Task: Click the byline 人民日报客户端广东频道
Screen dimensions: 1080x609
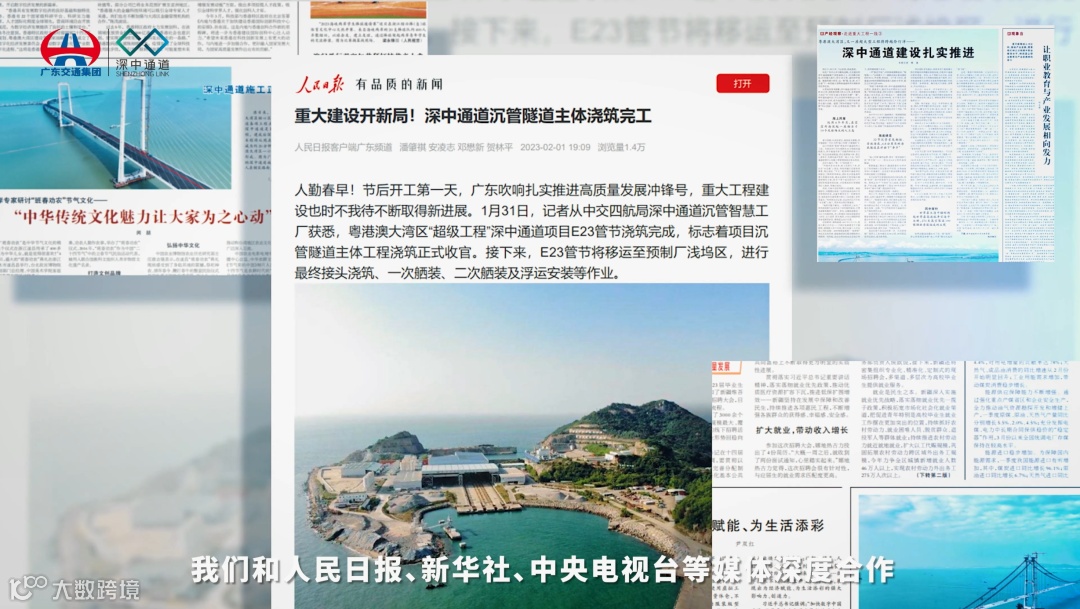Action: coord(344,147)
